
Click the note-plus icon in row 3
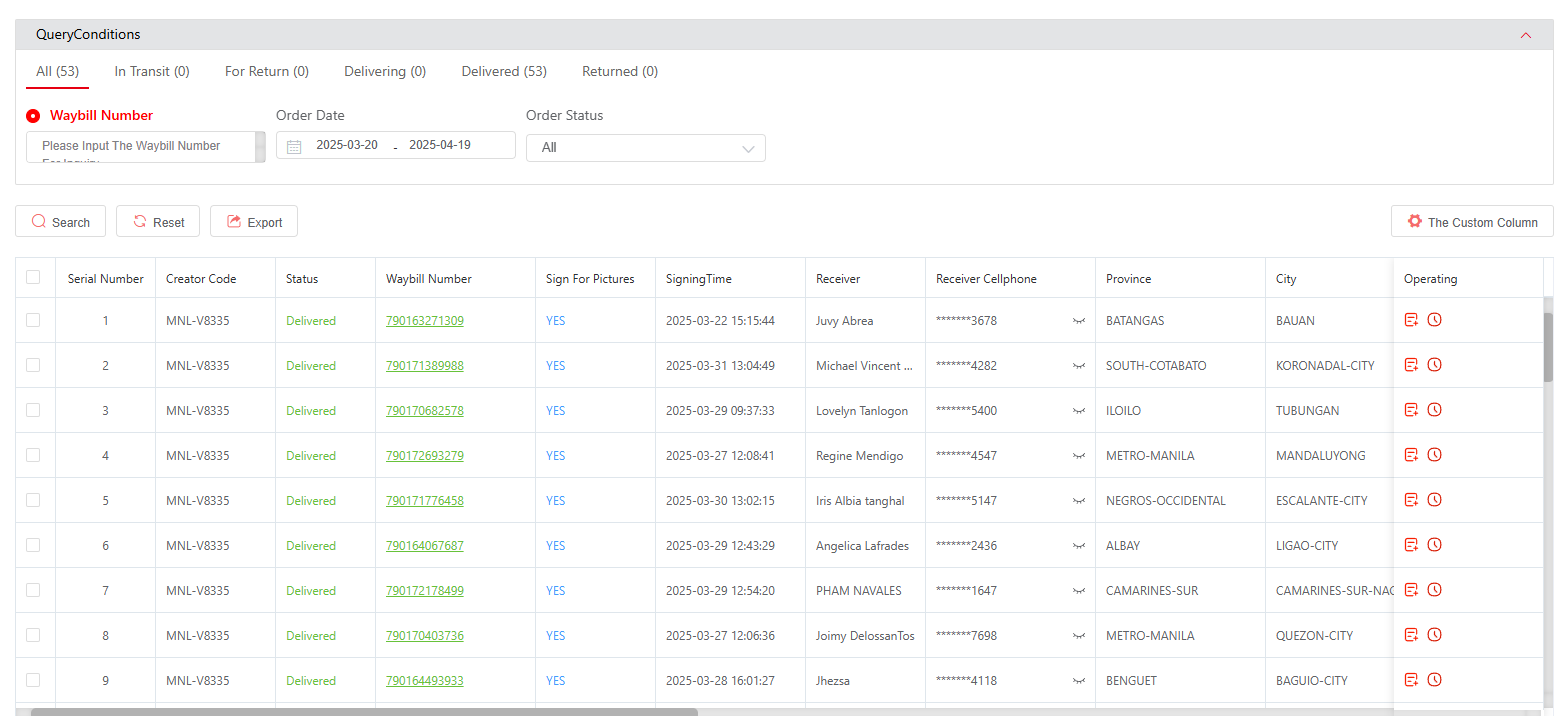click(x=1411, y=410)
